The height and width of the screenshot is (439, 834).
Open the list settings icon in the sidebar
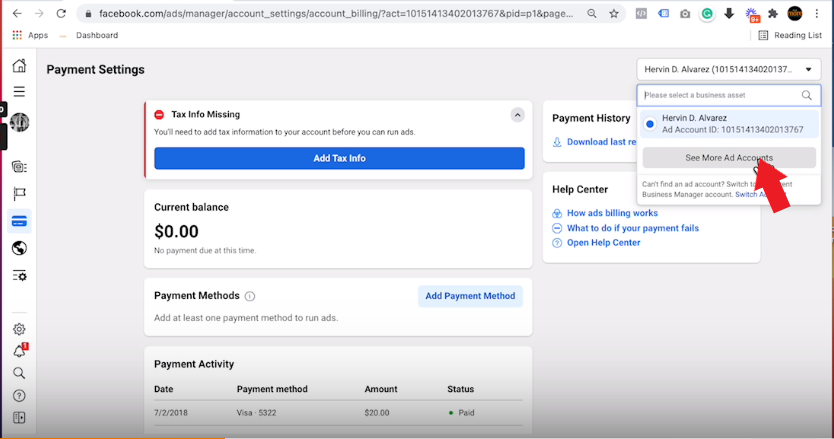pyautogui.click(x=19, y=276)
